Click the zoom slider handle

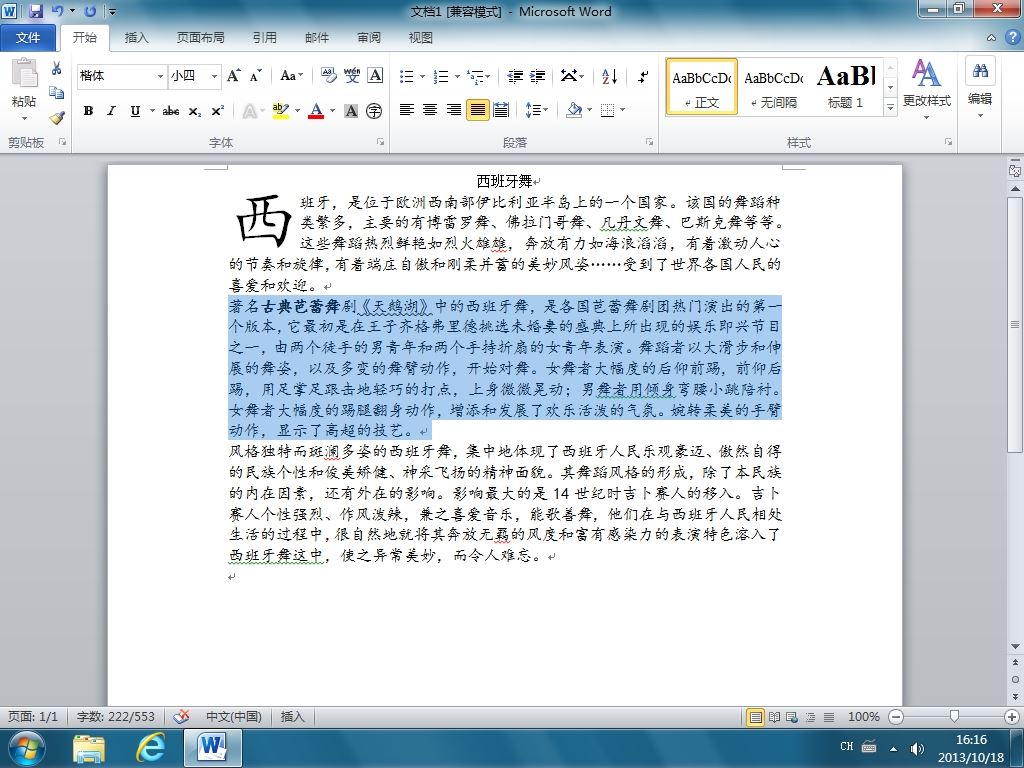pyautogui.click(x=954, y=717)
